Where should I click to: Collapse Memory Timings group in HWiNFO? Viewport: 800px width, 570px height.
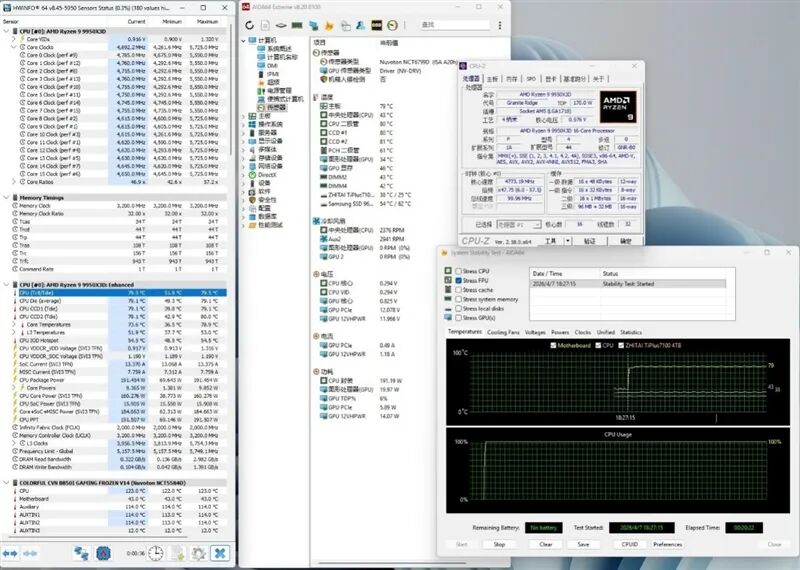[x=6, y=197]
